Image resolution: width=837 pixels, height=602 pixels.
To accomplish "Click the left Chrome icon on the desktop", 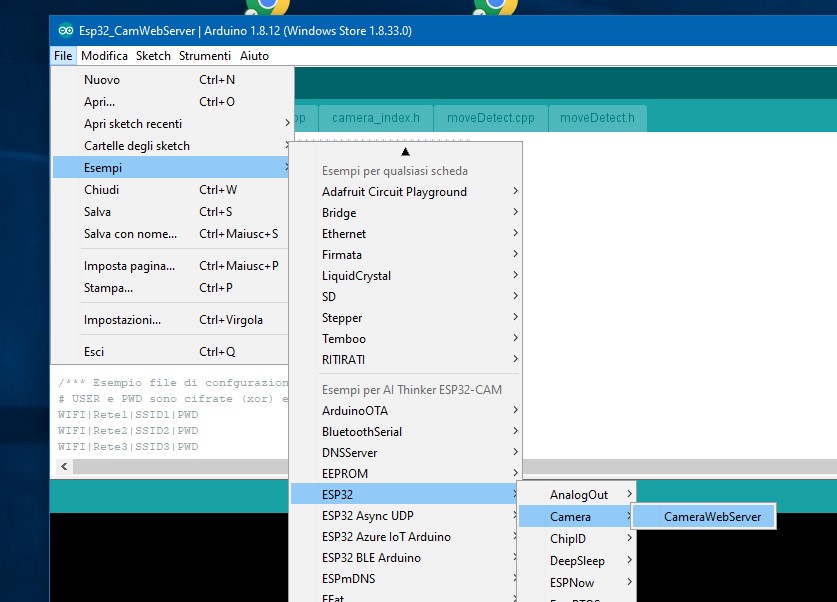I will tap(267, 6).
